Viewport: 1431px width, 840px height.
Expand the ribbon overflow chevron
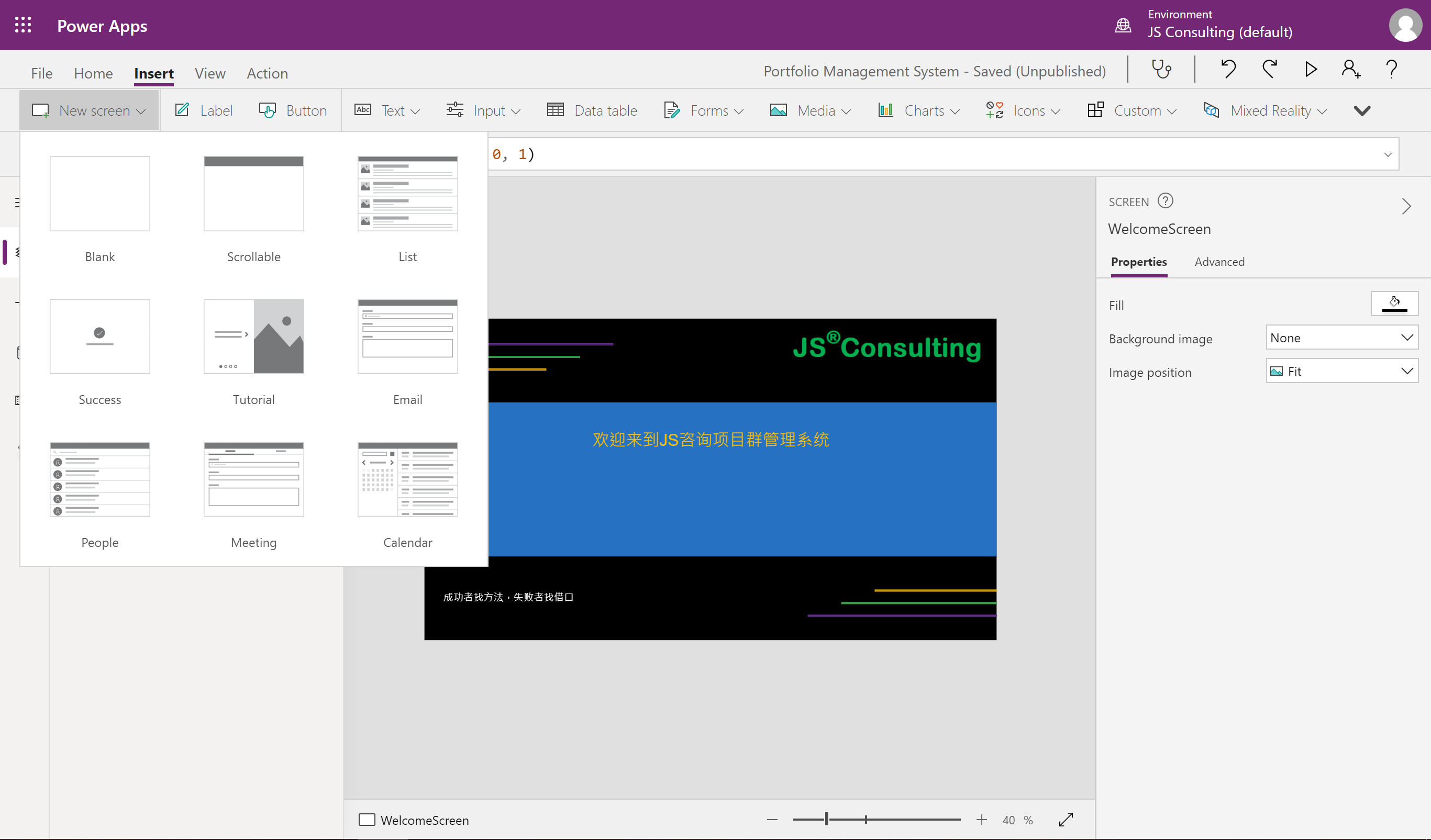coord(1362,110)
